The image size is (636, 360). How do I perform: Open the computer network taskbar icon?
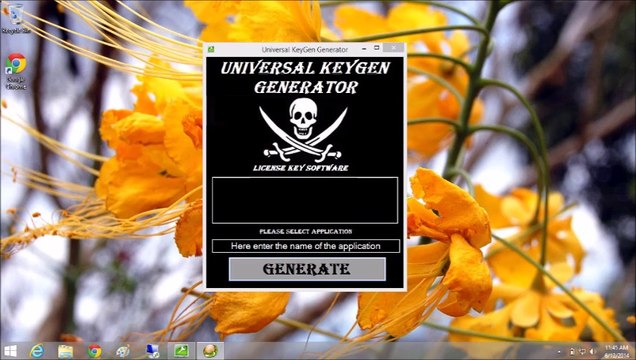tap(153, 351)
